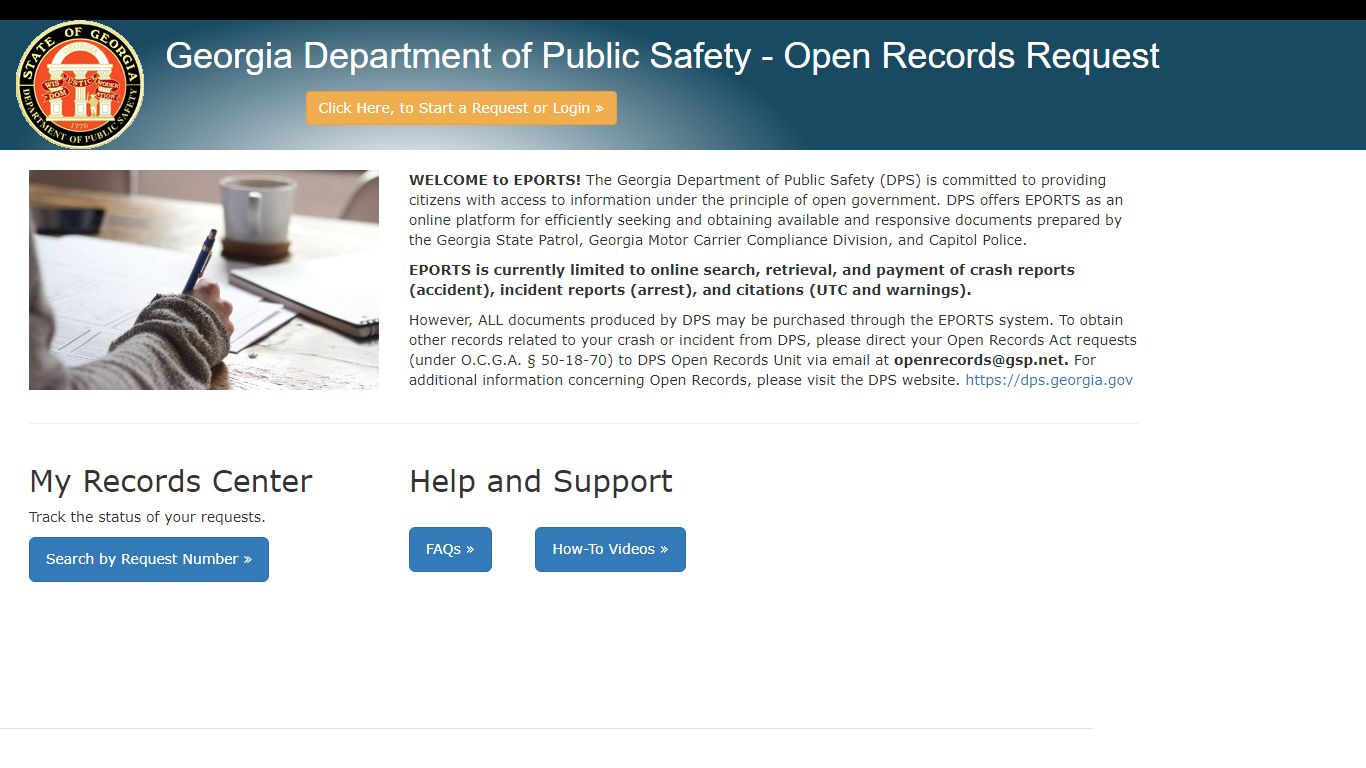Open the FAQs page
1366x768 pixels.
point(450,549)
